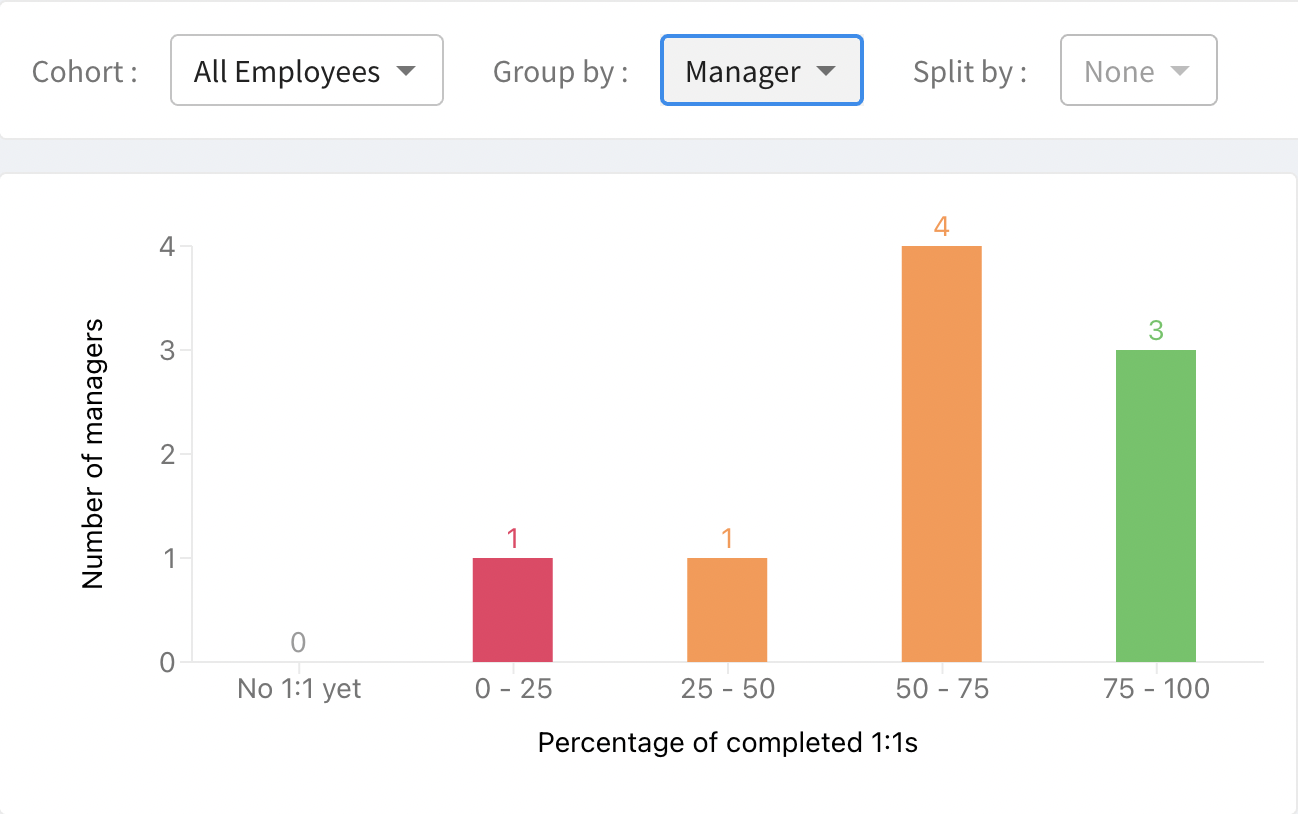Click the Number of managers axis title

pos(93,454)
